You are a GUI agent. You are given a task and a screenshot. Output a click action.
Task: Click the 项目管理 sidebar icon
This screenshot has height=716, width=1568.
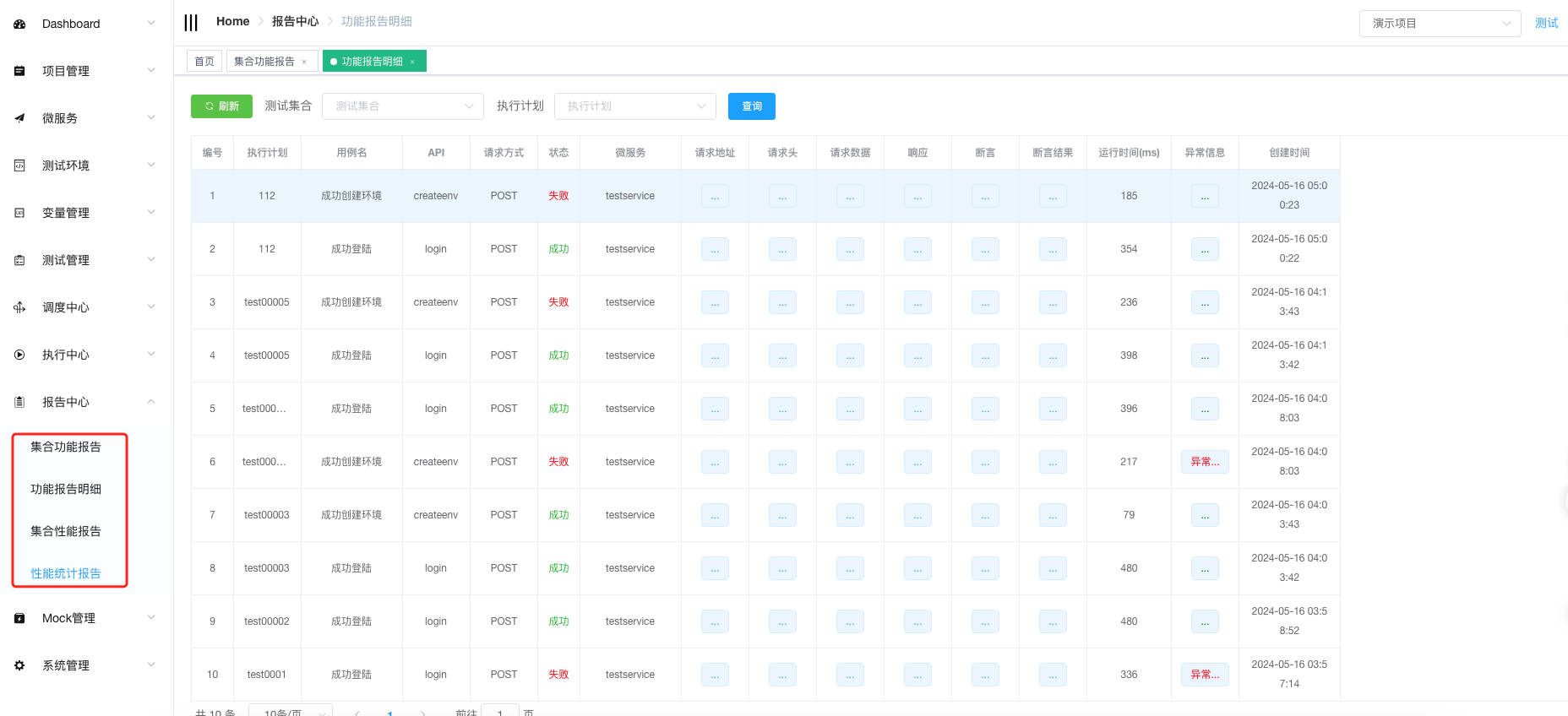(19, 71)
